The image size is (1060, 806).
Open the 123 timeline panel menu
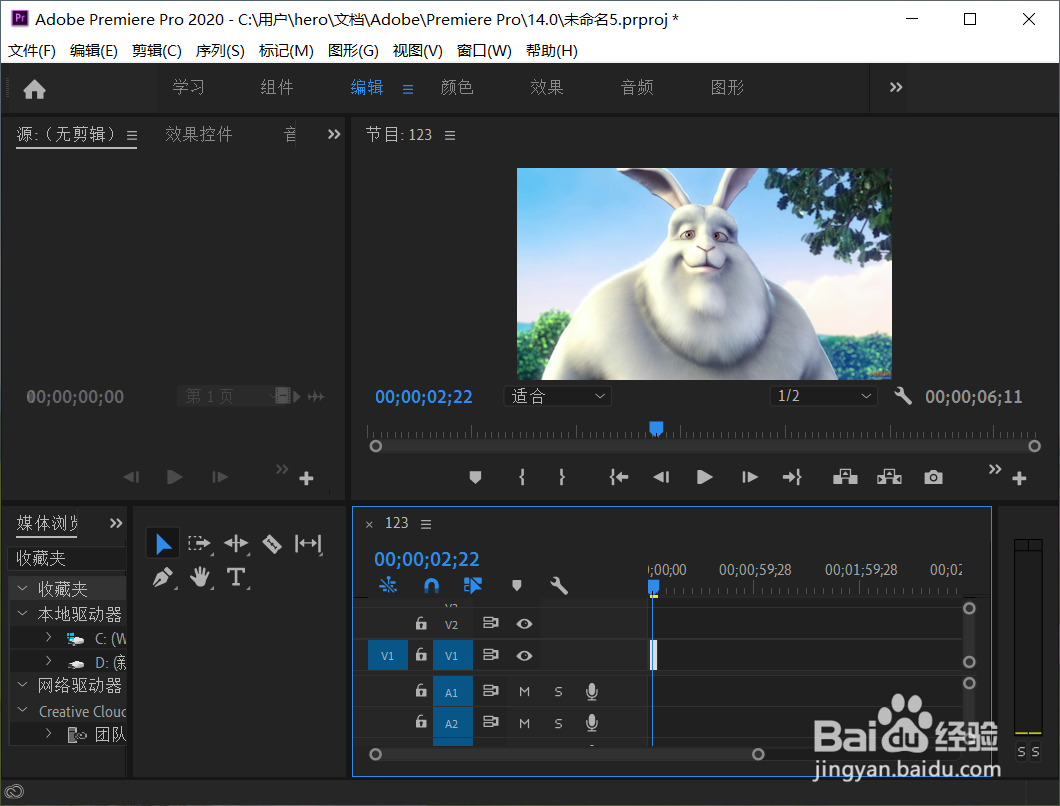click(x=426, y=524)
